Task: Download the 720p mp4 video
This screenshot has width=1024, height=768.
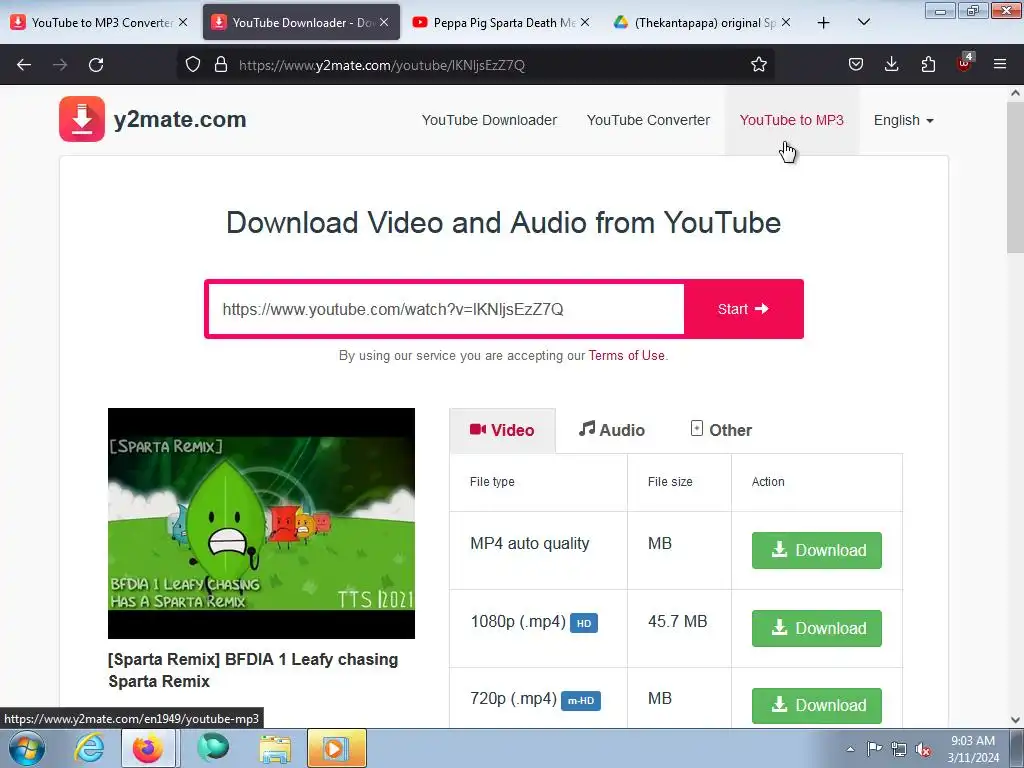Action: [816, 705]
